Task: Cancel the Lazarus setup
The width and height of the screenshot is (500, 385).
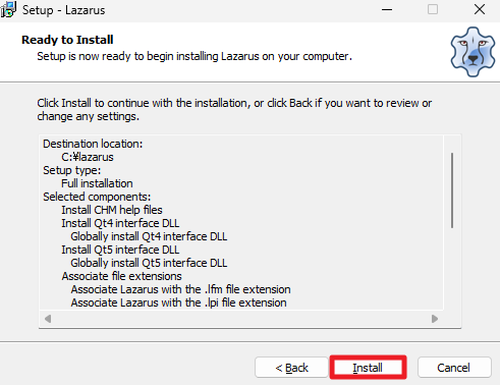Action: tap(454, 368)
